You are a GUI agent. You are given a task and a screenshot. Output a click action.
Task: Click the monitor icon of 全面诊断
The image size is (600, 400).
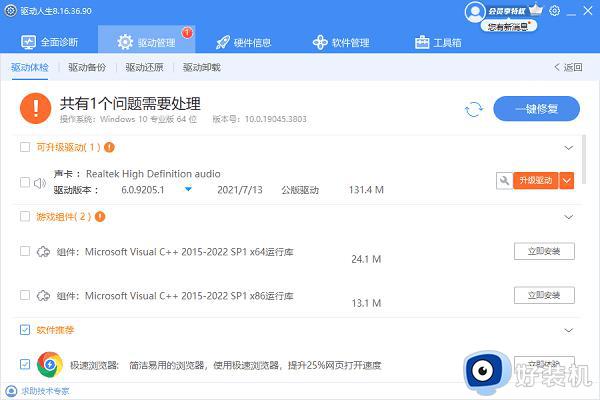pyautogui.click(x=29, y=42)
